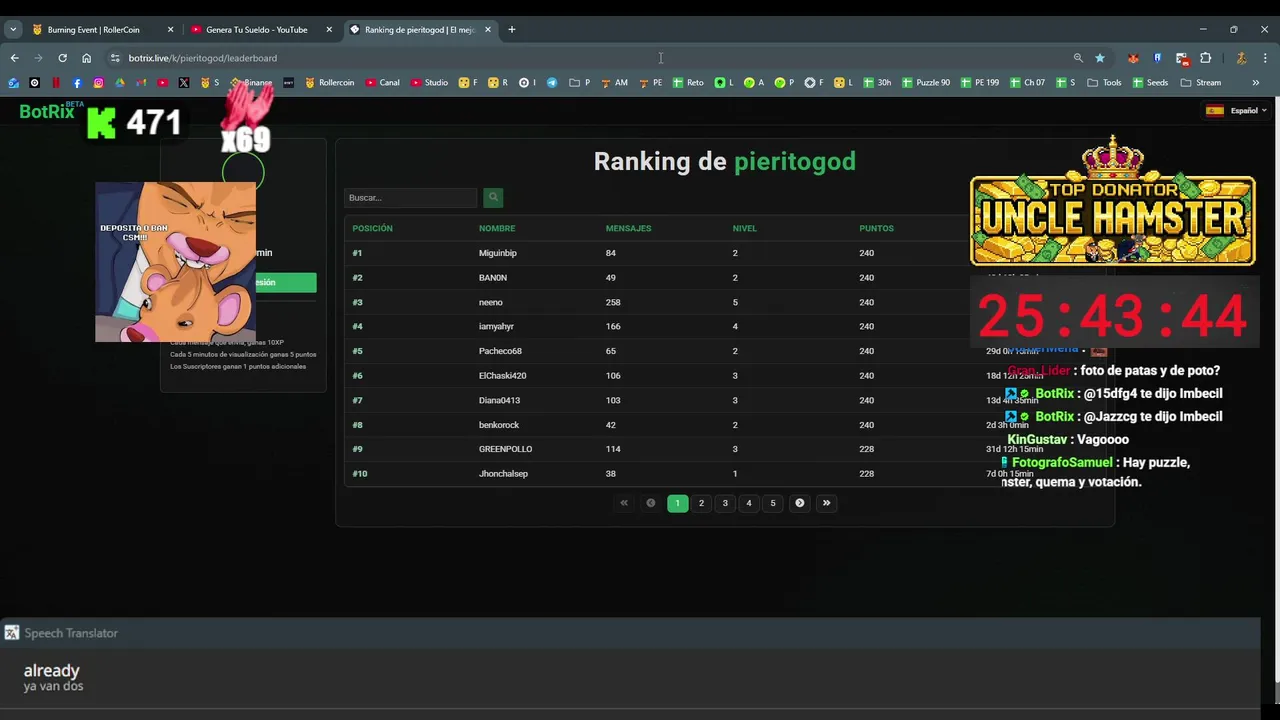Select the Ranking de pieritogod tab
1280x720 pixels.
pyautogui.click(x=420, y=30)
